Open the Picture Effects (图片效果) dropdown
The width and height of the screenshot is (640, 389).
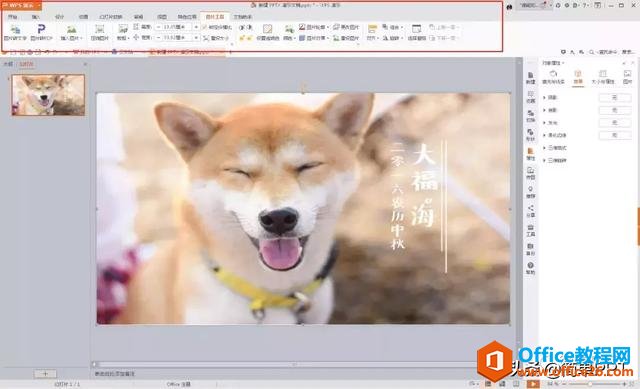[x=313, y=38]
